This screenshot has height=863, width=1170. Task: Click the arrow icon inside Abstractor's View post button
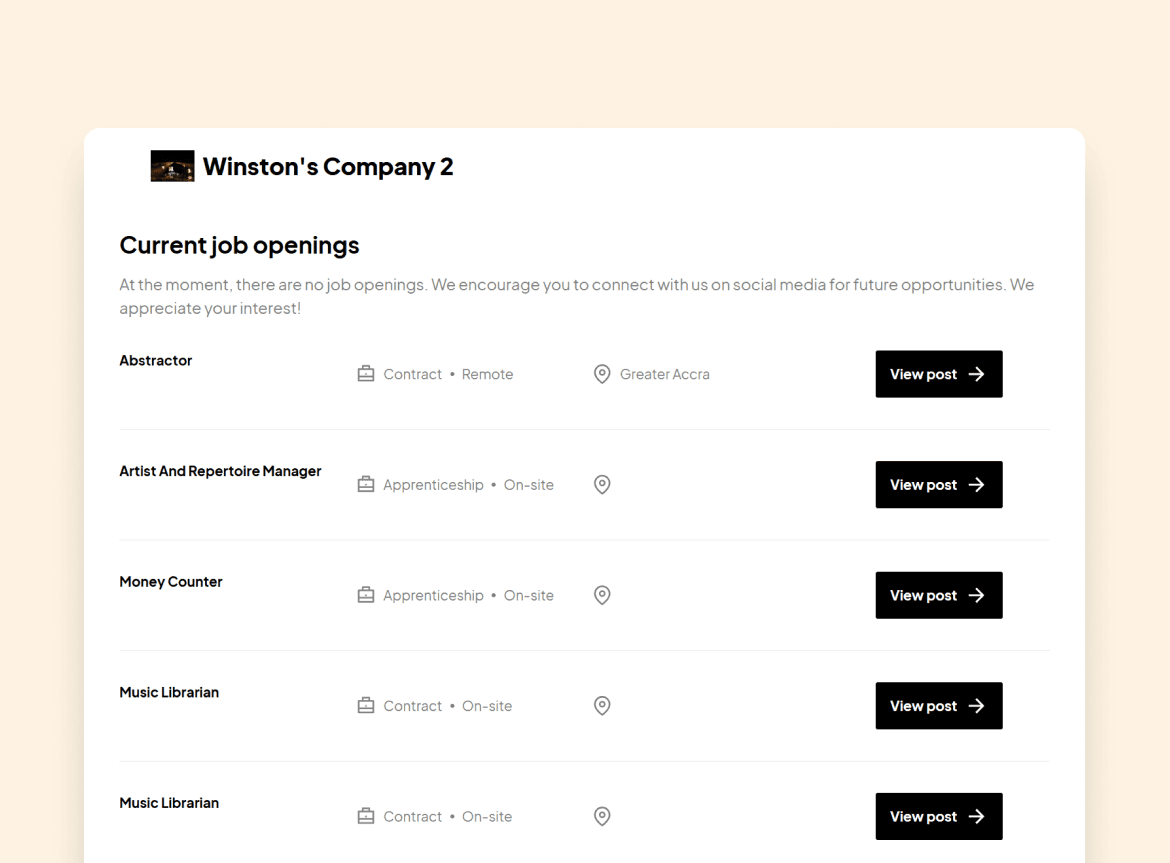click(x=976, y=374)
